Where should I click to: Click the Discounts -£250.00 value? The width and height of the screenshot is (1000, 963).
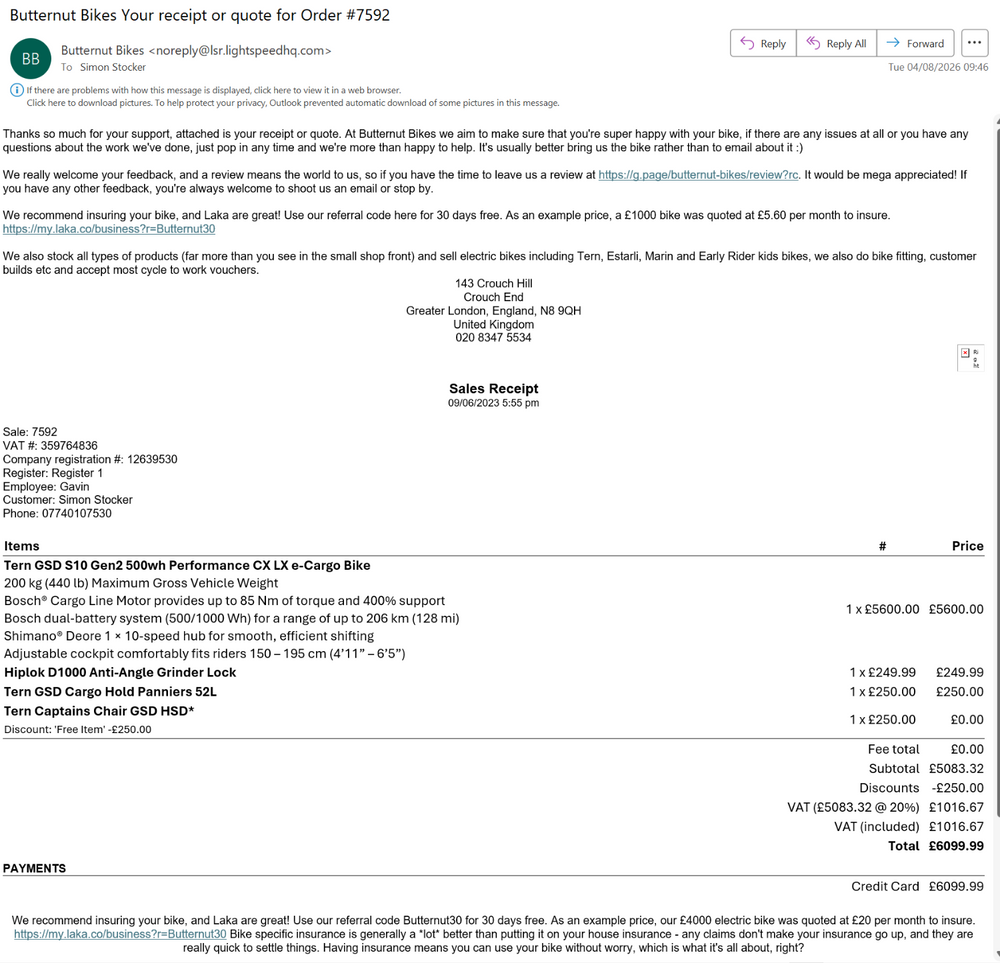(957, 788)
